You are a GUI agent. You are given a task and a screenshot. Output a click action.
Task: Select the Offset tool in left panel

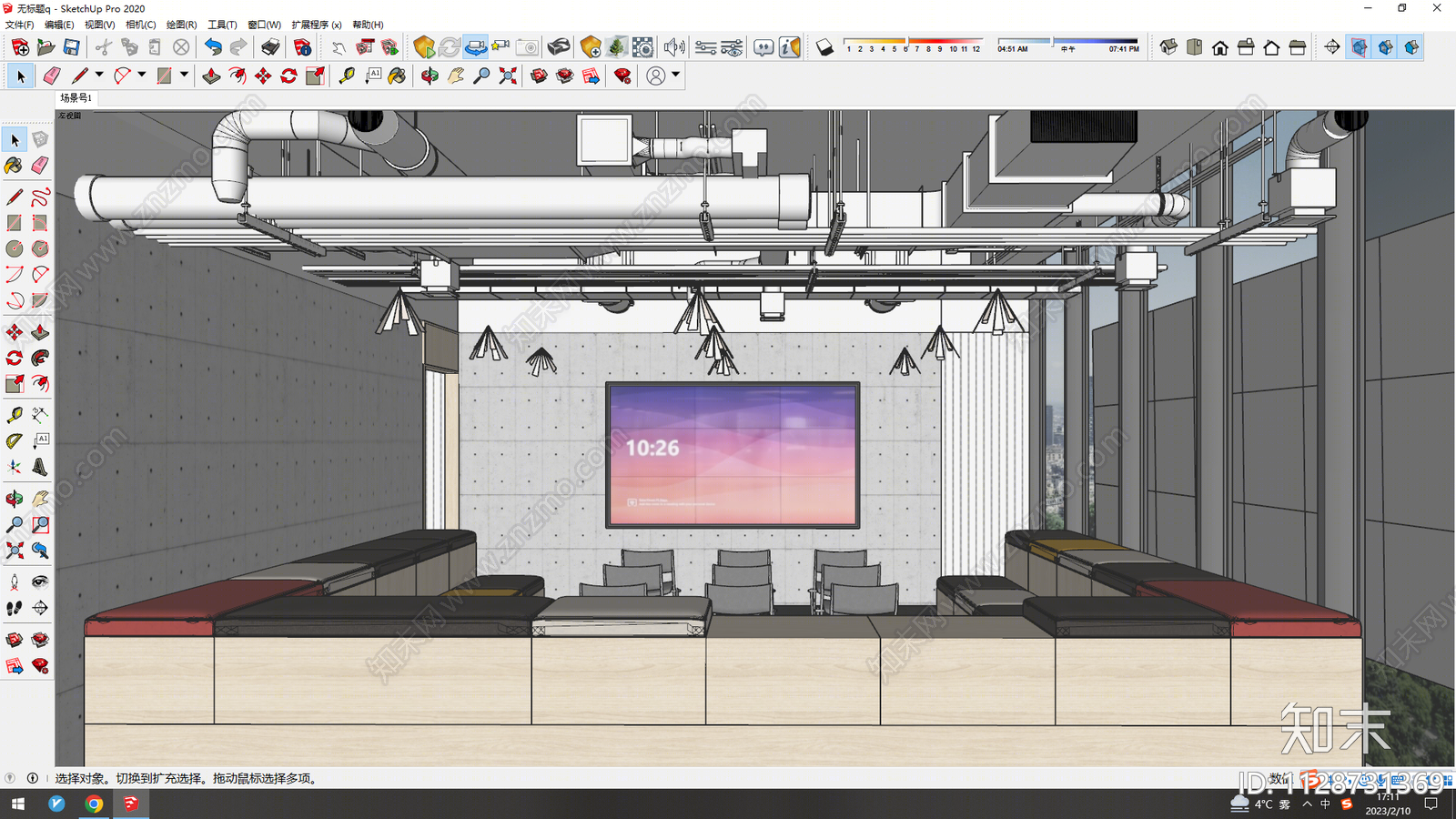point(40,384)
